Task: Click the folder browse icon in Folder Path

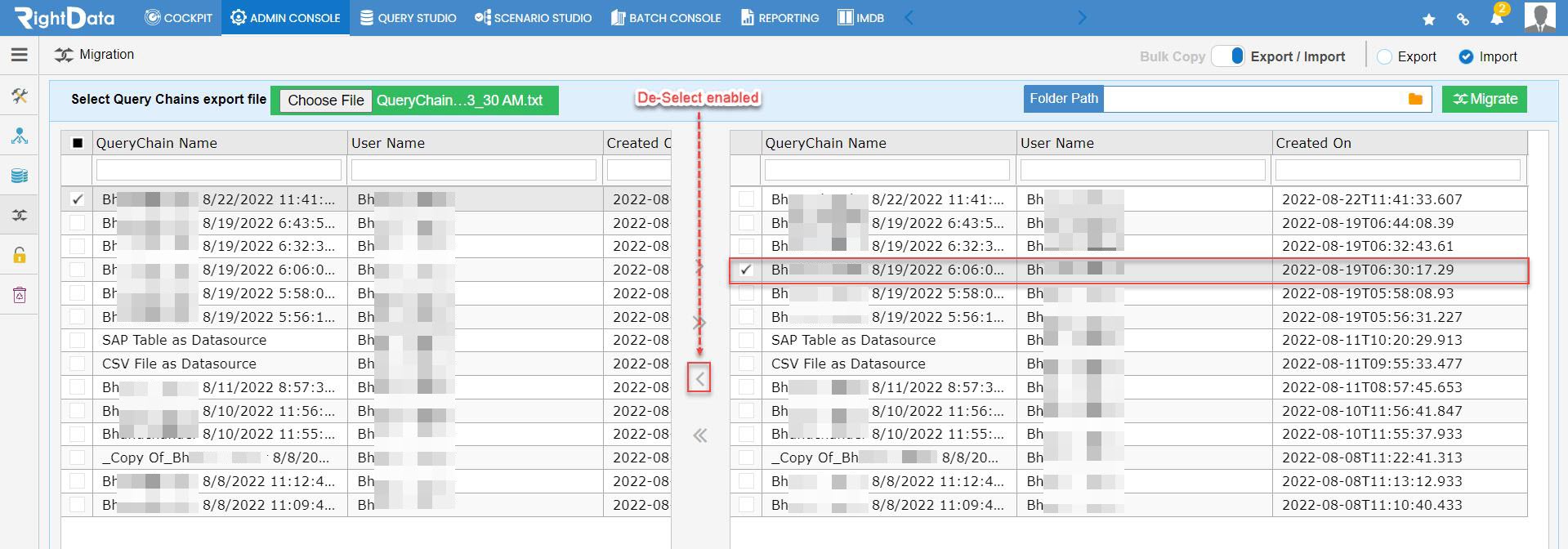Action: 1415,99
